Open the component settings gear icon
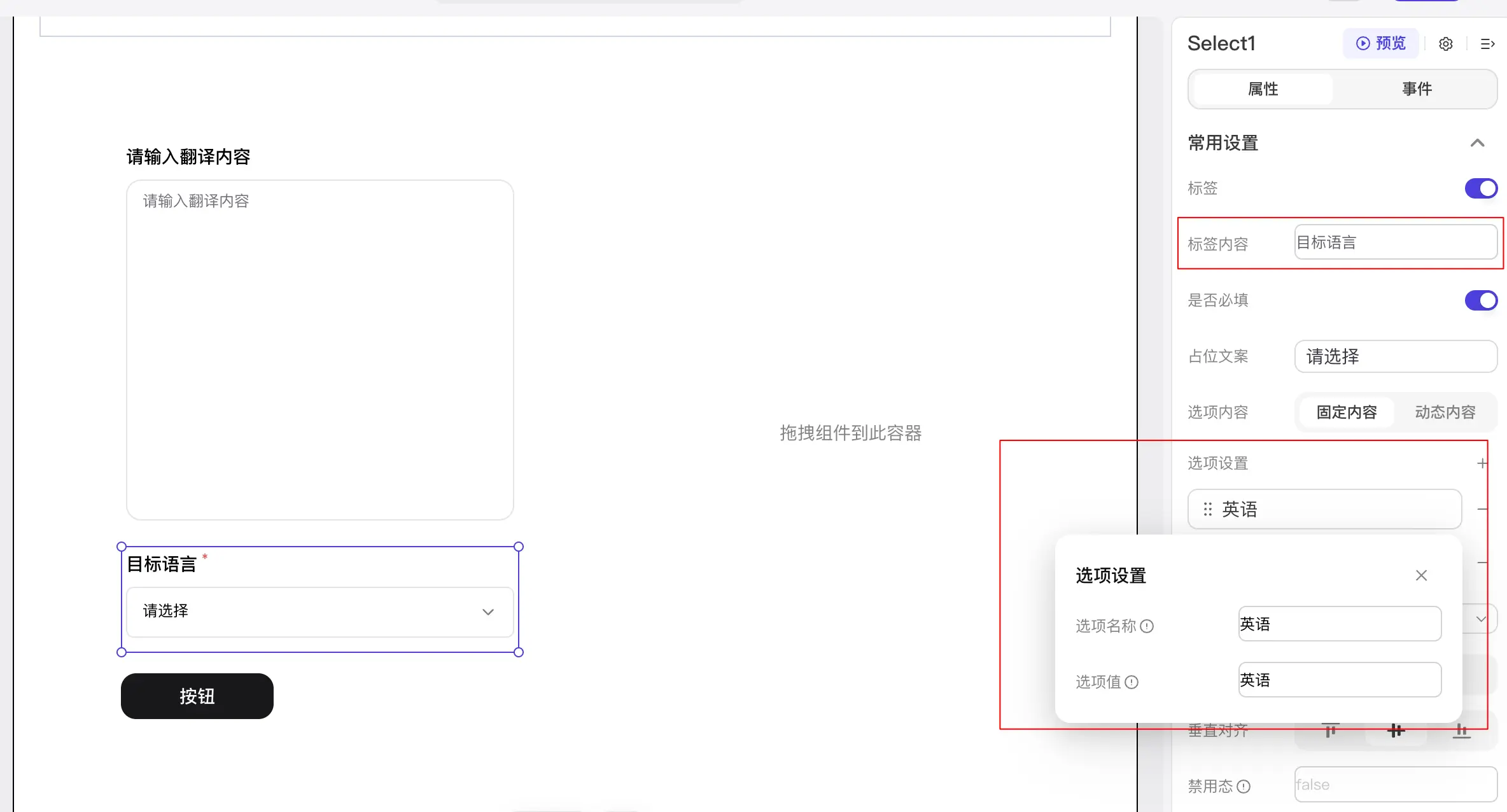The image size is (1507, 812). tap(1445, 44)
